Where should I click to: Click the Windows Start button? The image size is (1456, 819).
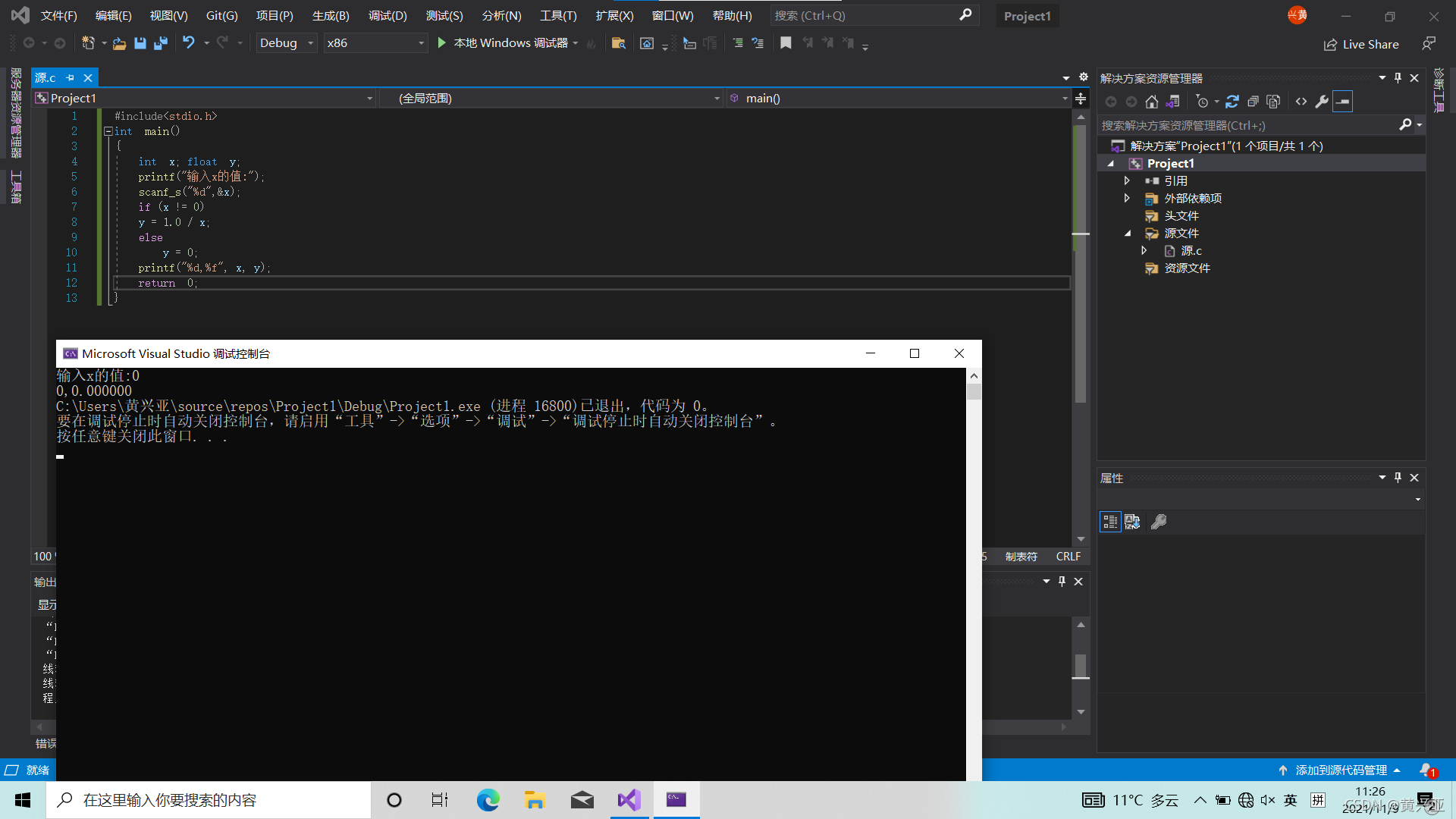point(23,800)
